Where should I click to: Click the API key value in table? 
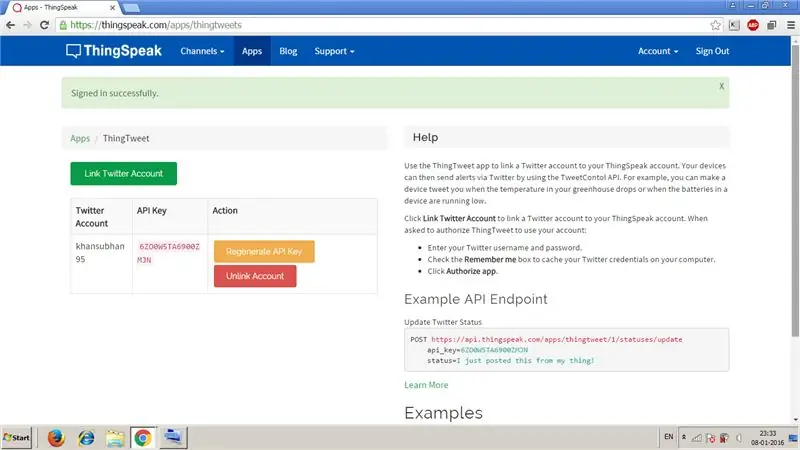coord(169,253)
